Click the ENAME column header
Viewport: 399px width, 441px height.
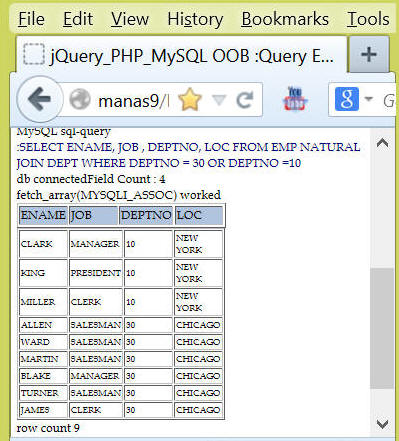[x=43, y=215]
